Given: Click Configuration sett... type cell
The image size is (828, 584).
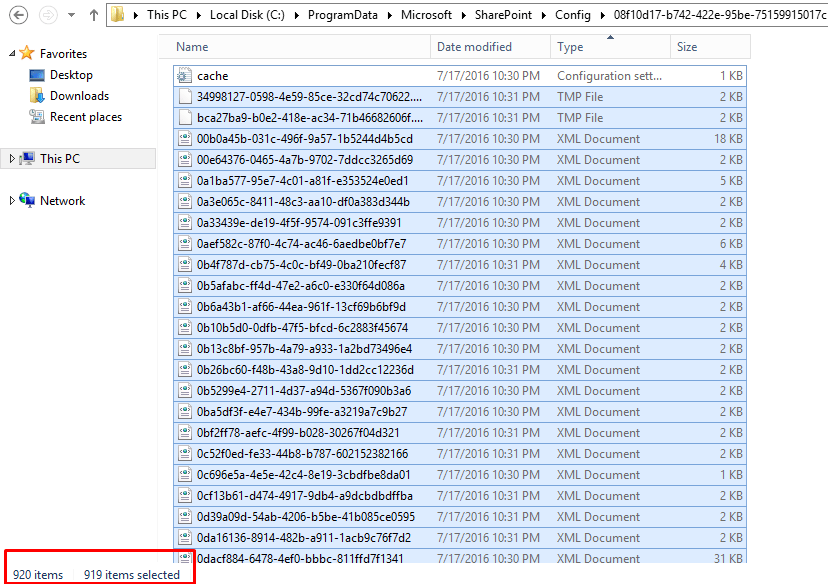Looking at the screenshot, I should tap(609, 76).
